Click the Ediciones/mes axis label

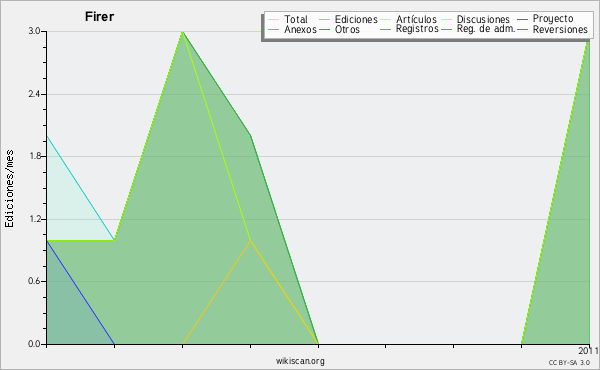[9, 188]
